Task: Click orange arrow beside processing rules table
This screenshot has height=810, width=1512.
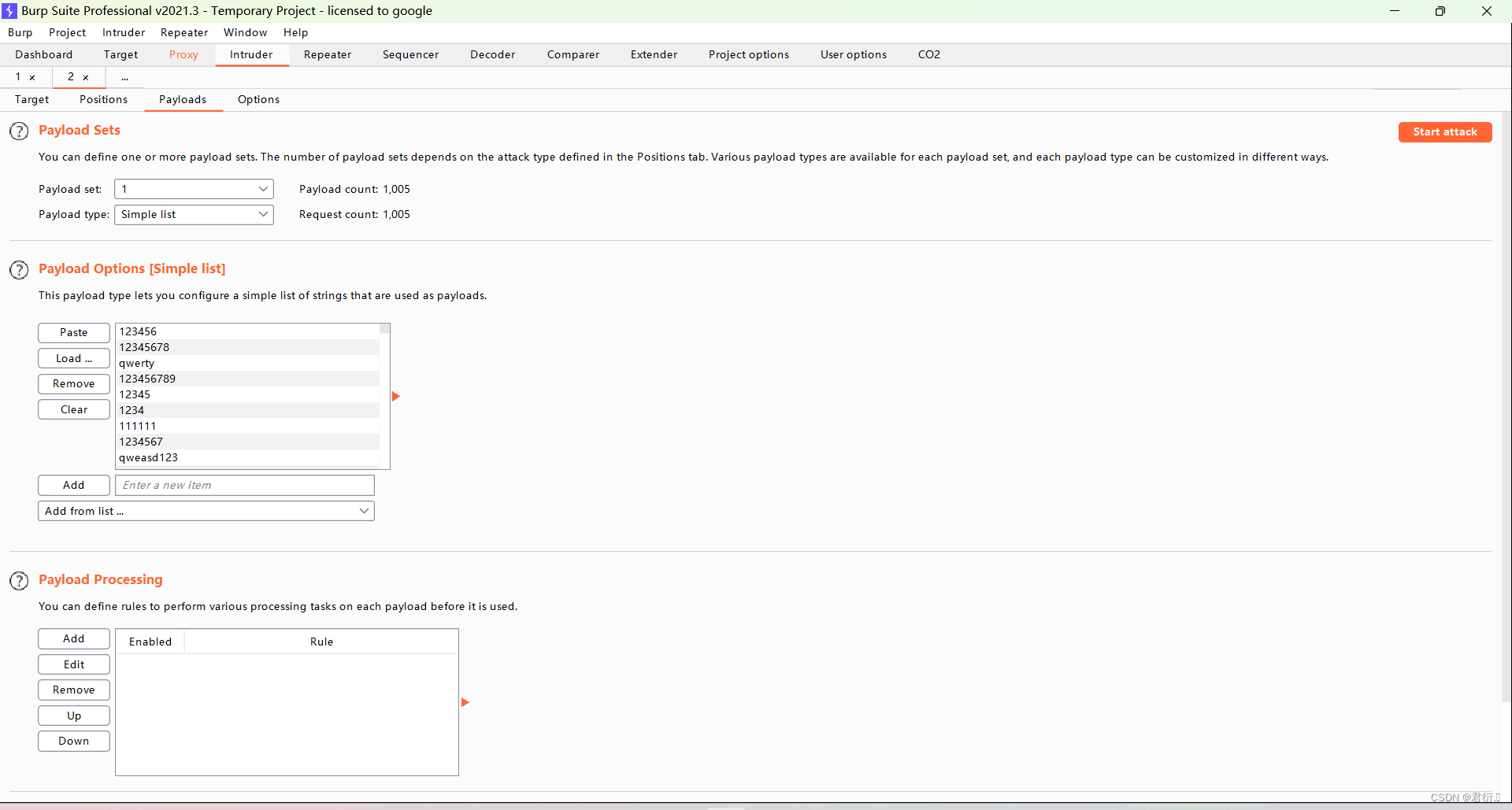Action: pos(465,702)
